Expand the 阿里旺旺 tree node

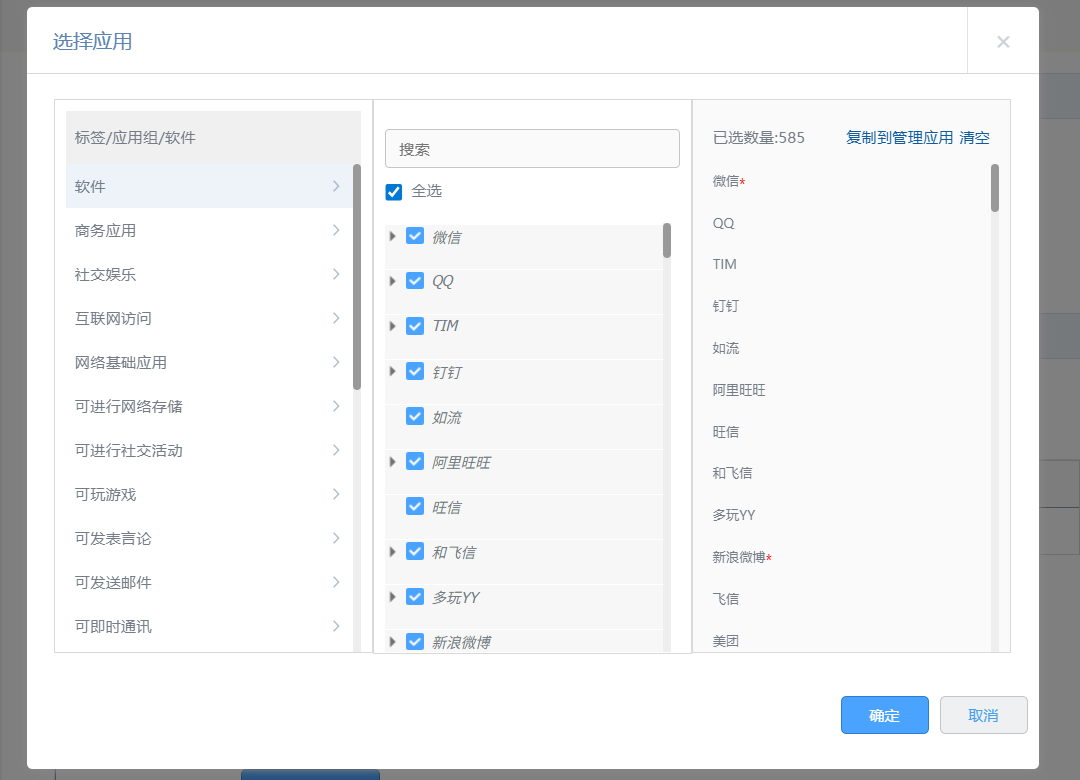pyautogui.click(x=391, y=461)
